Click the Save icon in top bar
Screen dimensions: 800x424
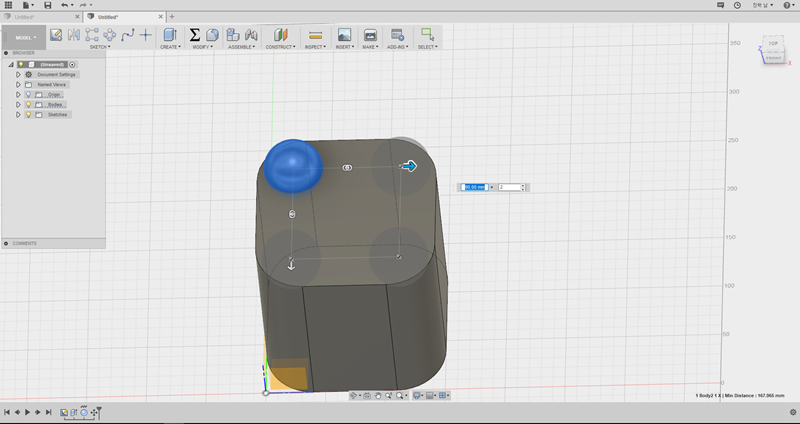point(47,5)
